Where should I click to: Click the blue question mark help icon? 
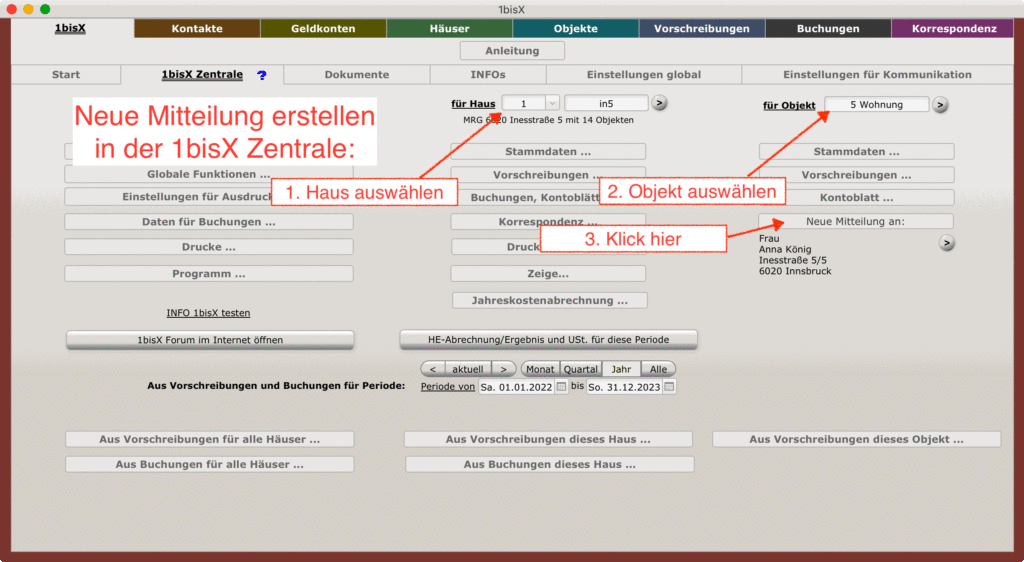(262, 75)
